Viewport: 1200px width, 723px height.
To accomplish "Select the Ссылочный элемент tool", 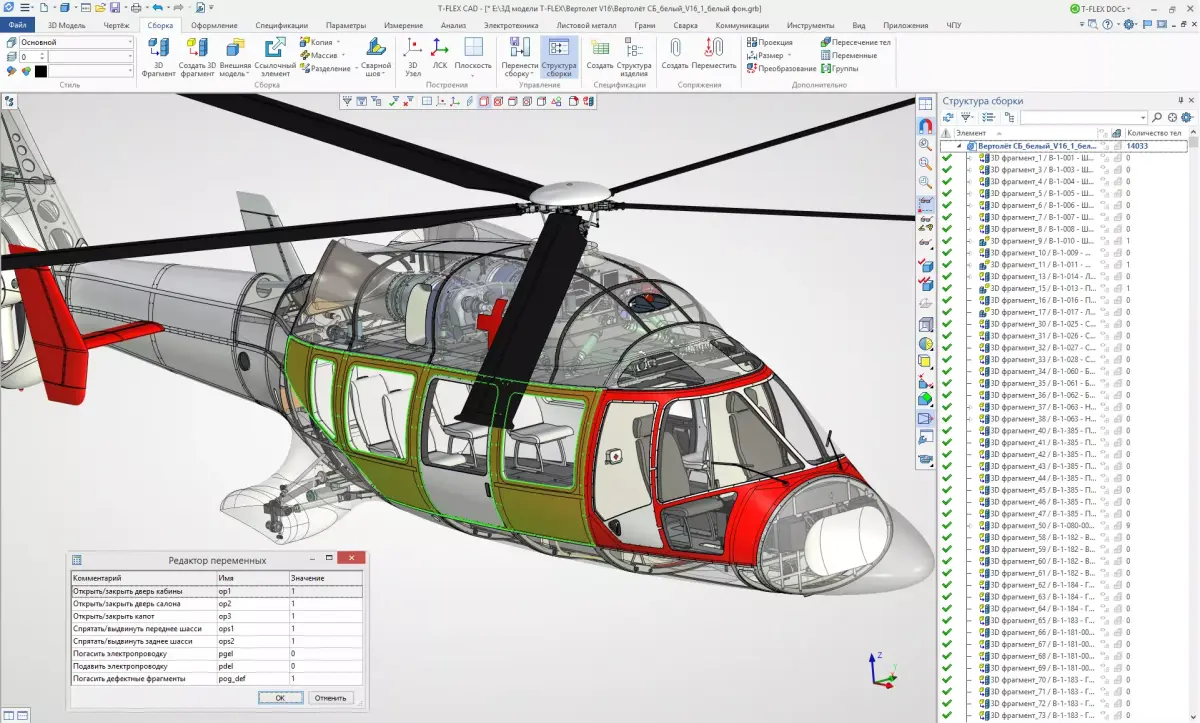I will tap(275, 56).
